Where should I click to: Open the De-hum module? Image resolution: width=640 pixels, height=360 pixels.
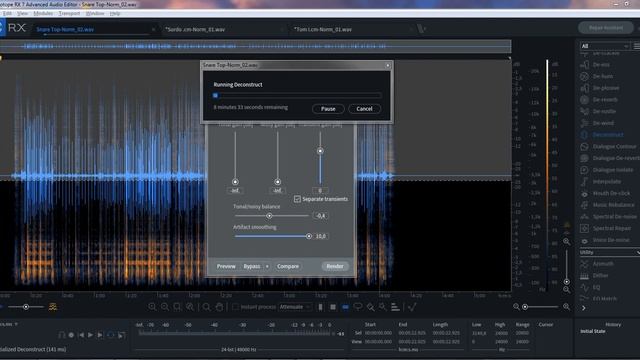coord(602,76)
